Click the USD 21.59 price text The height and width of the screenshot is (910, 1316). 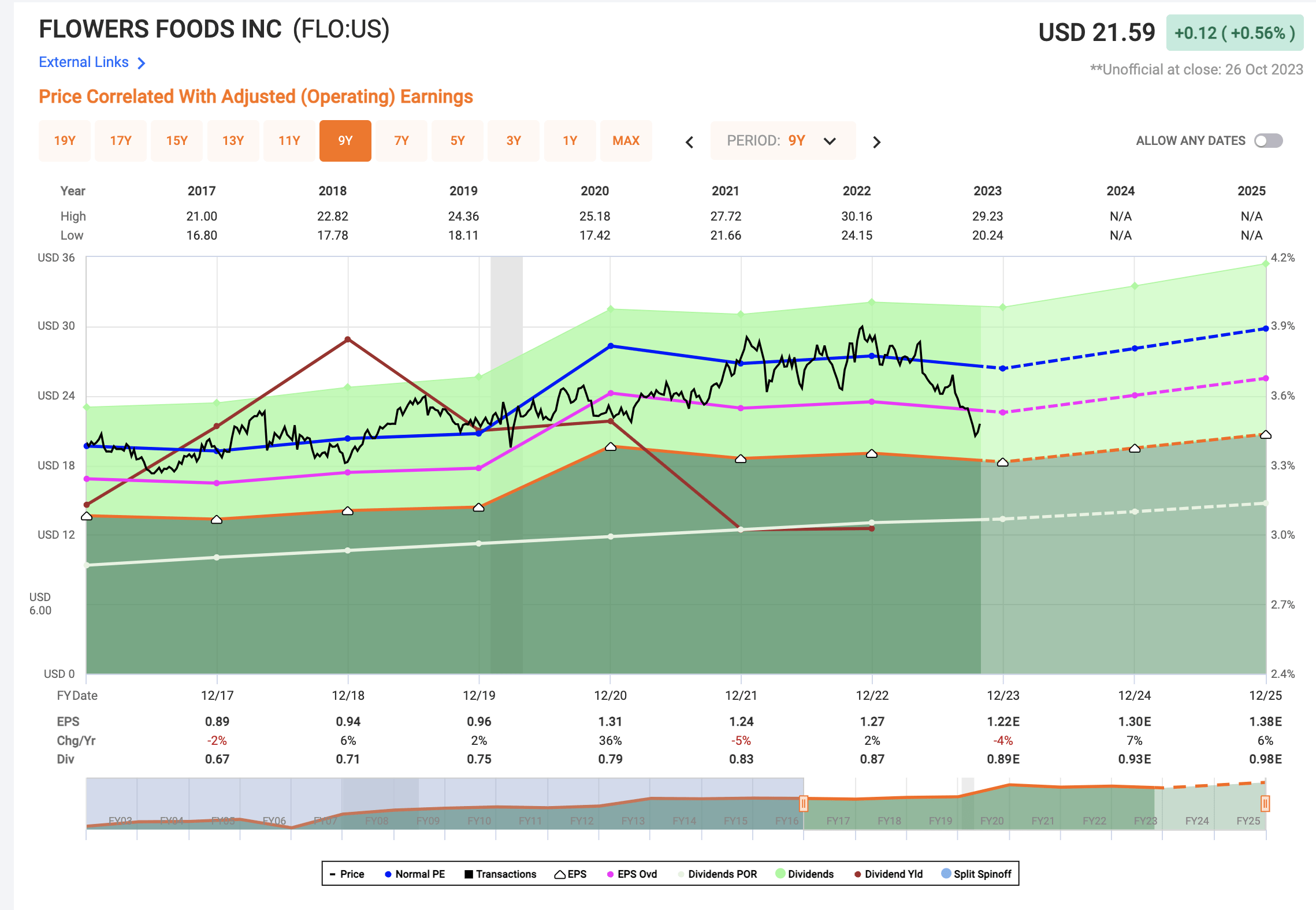point(1096,32)
